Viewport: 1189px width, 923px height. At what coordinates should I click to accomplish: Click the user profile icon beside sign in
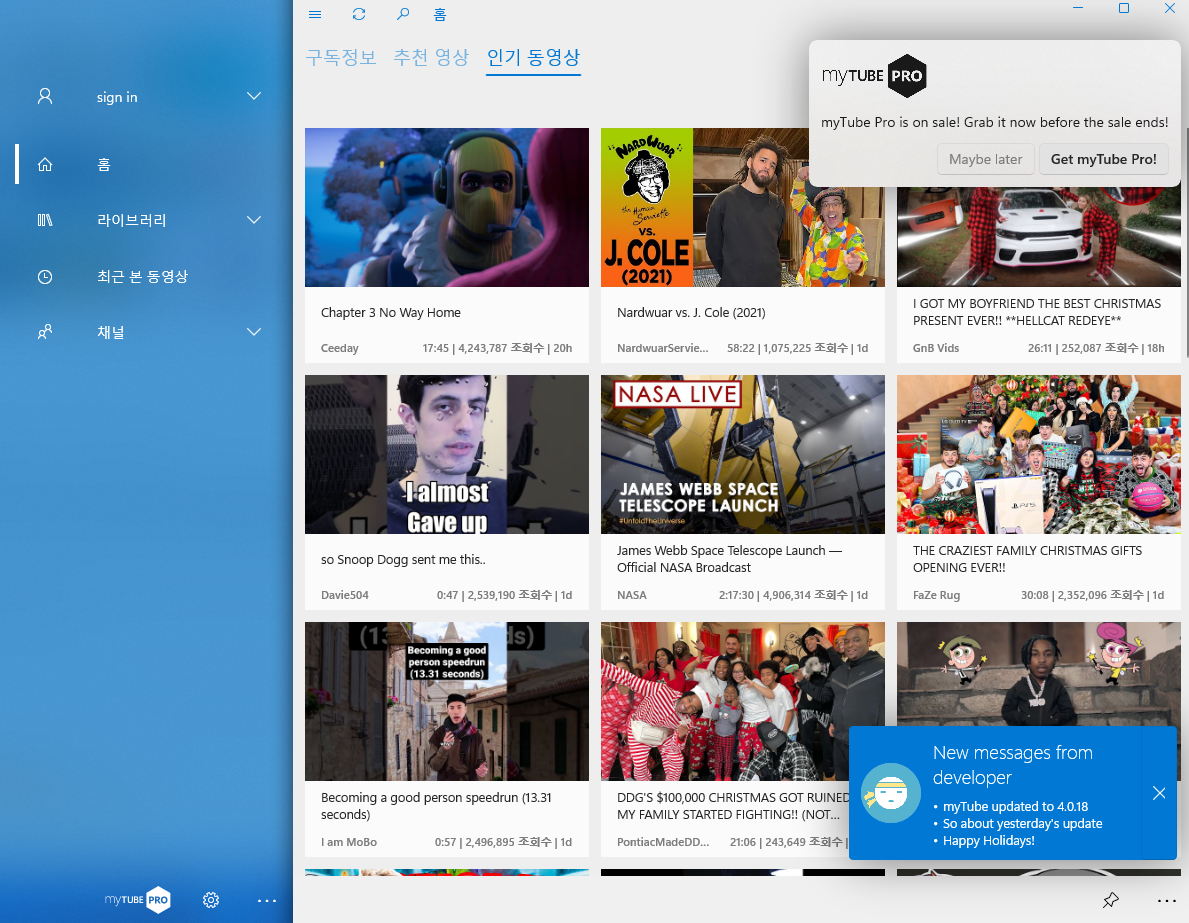[45, 96]
